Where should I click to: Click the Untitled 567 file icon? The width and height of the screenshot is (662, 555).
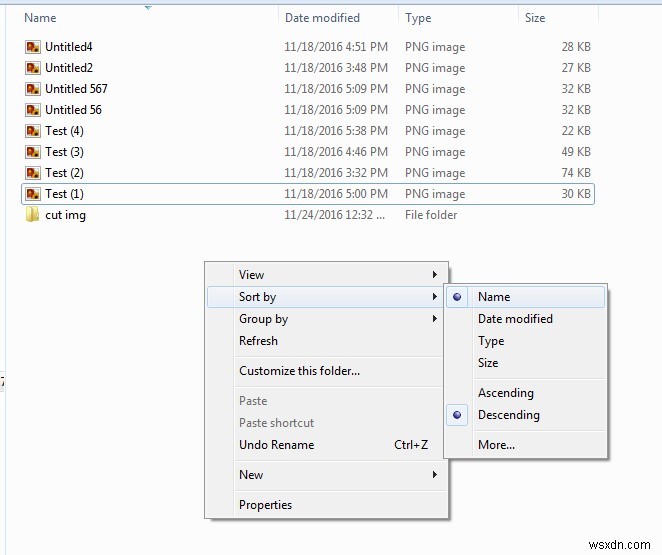click(x=33, y=89)
